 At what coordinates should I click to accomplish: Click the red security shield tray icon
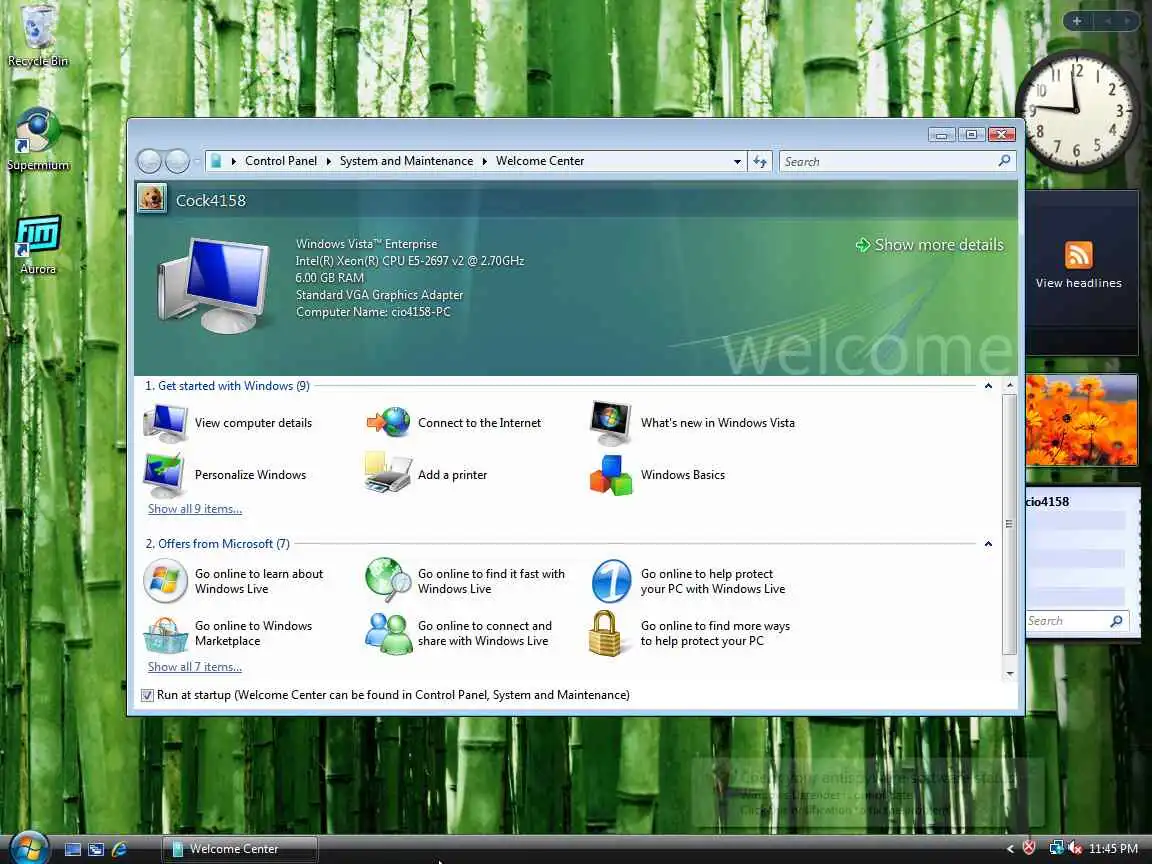coord(1029,848)
